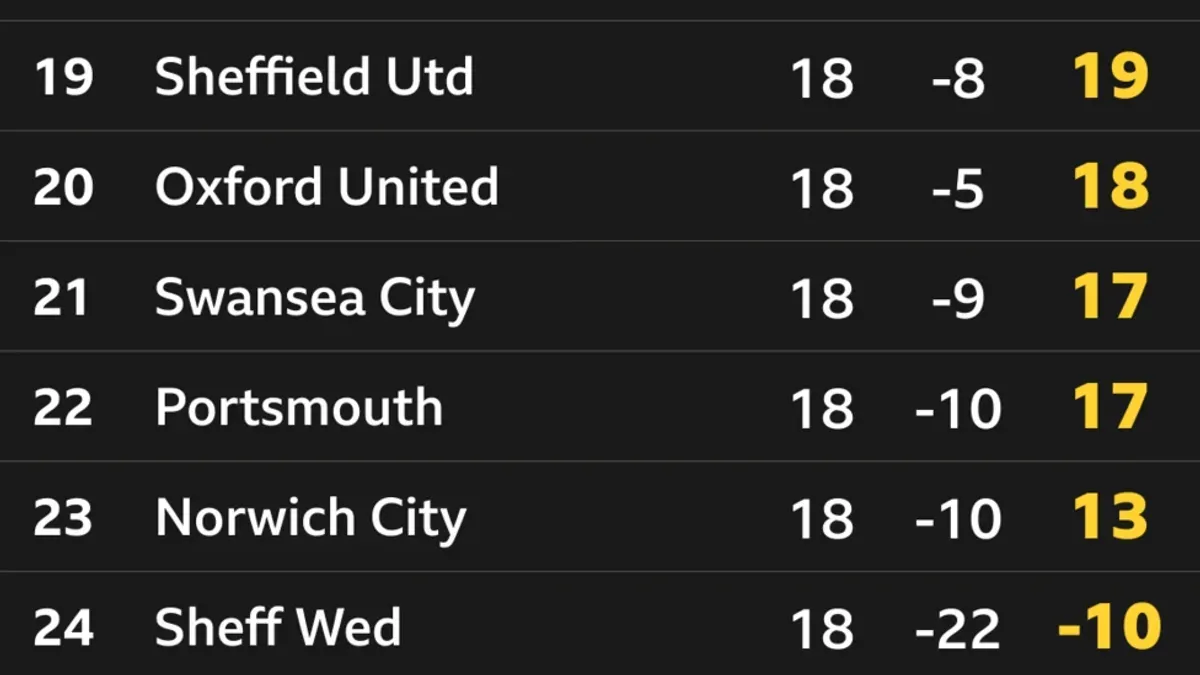
Task: Click Portsmouth's yellow points total 17
Action: pos(1110,407)
